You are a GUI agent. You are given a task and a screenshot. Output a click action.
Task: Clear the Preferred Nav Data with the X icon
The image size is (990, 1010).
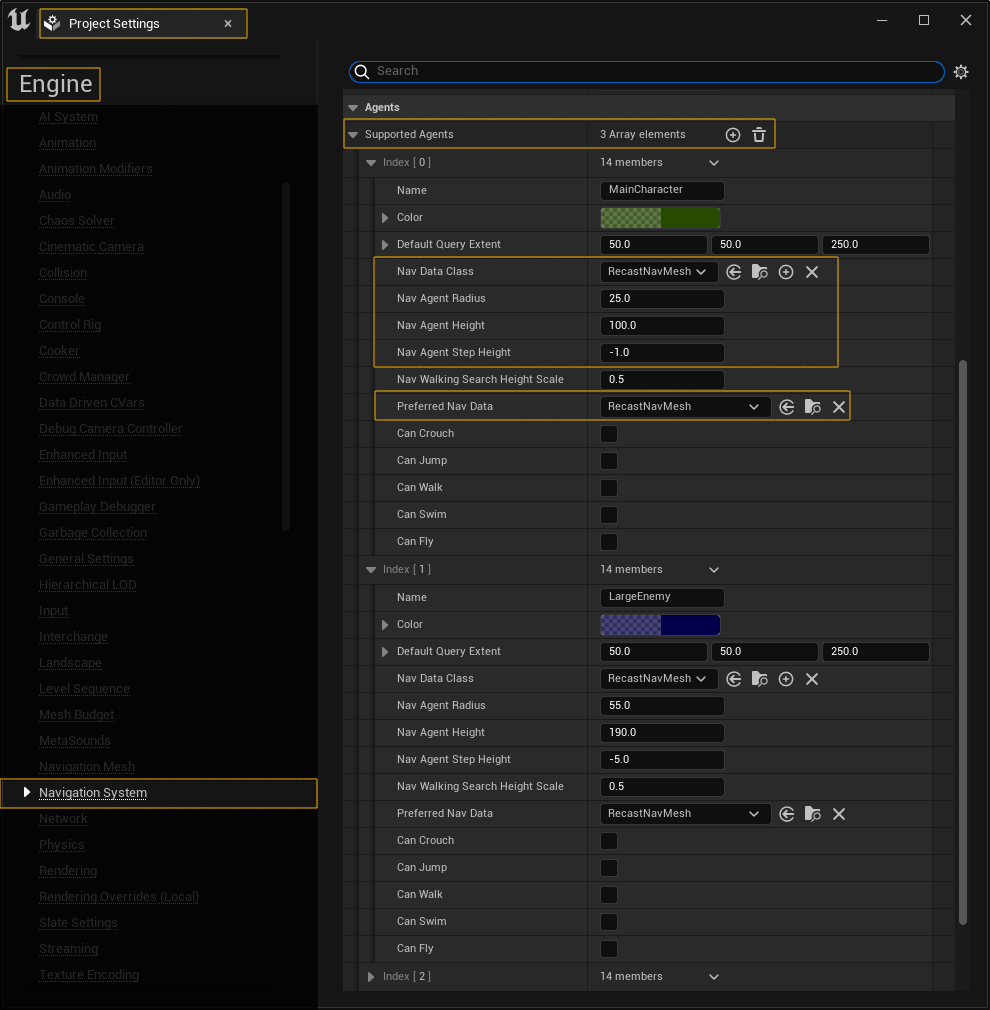pyautogui.click(x=838, y=406)
